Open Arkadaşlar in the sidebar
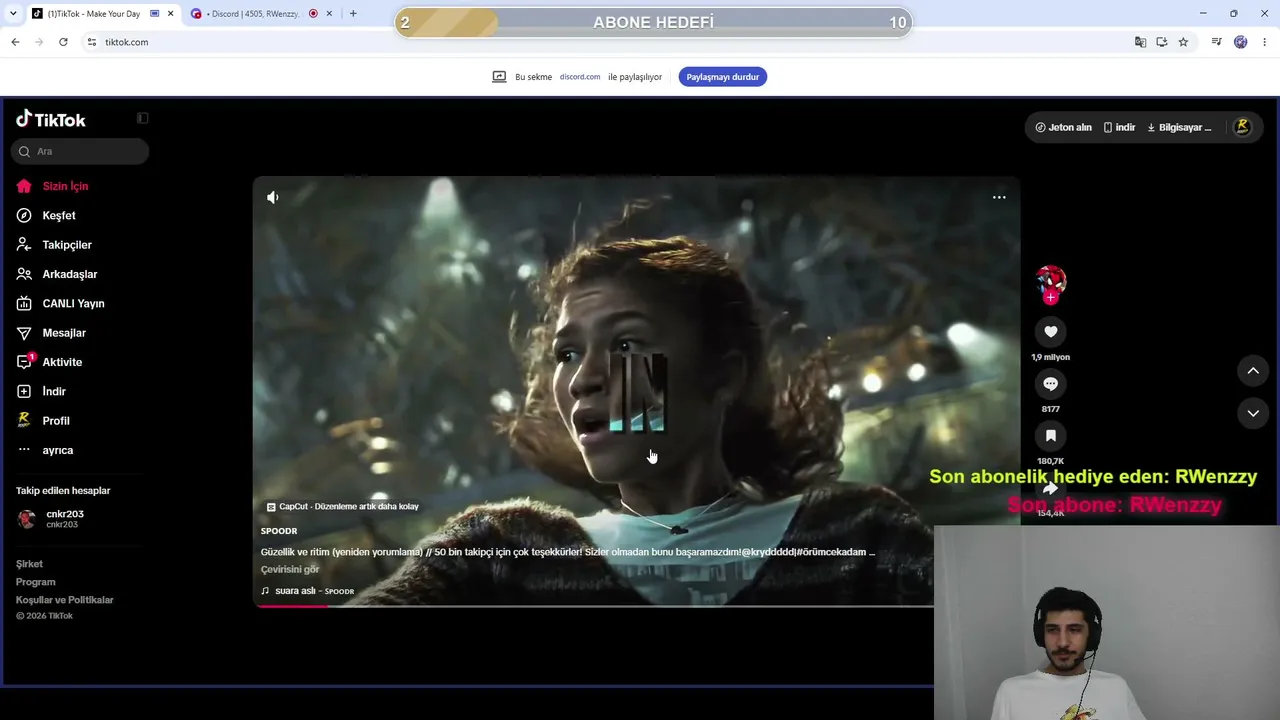1280x720 pixels. click(x=57, y=274)
